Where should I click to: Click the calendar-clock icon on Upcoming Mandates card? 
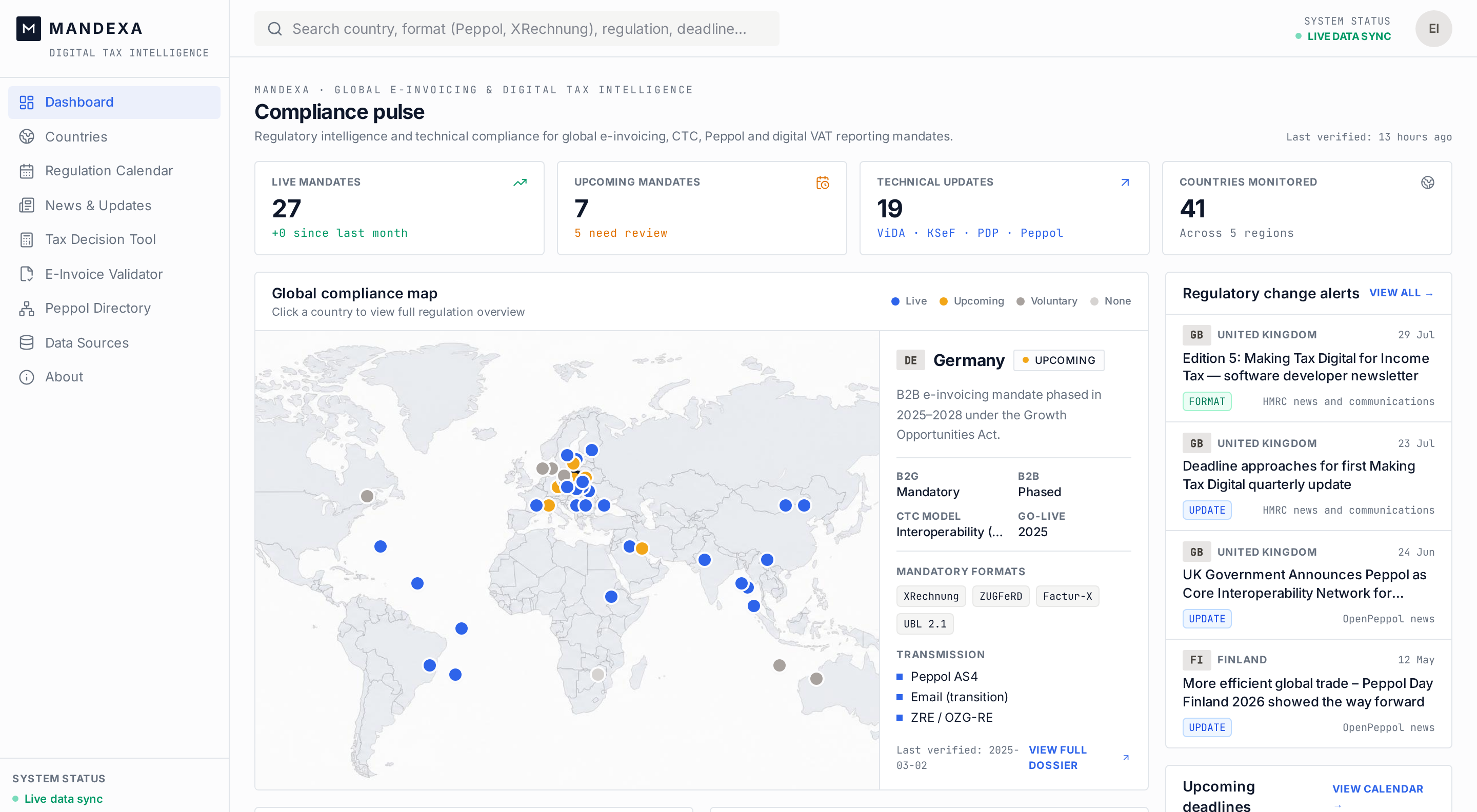click(823, 182)
